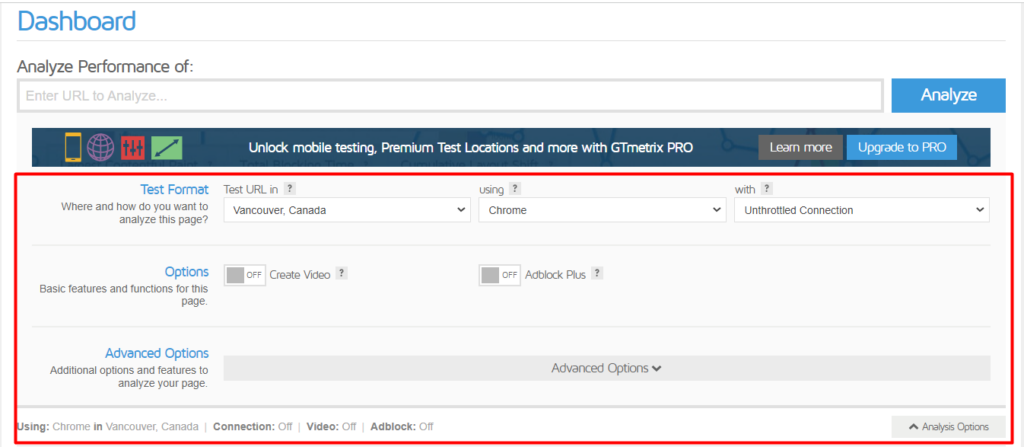Open the Chrome browser dropdown

(x=602, y=210)
